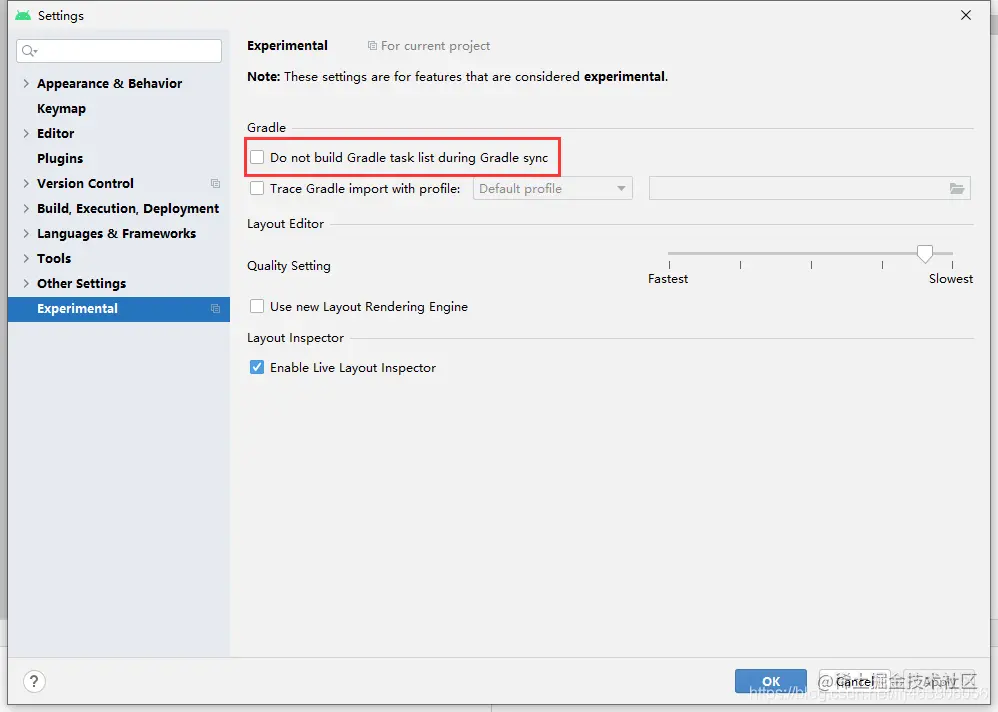This screenshot has width=998, height=712.
Task: Click into the settings search field
Action: 119,51
